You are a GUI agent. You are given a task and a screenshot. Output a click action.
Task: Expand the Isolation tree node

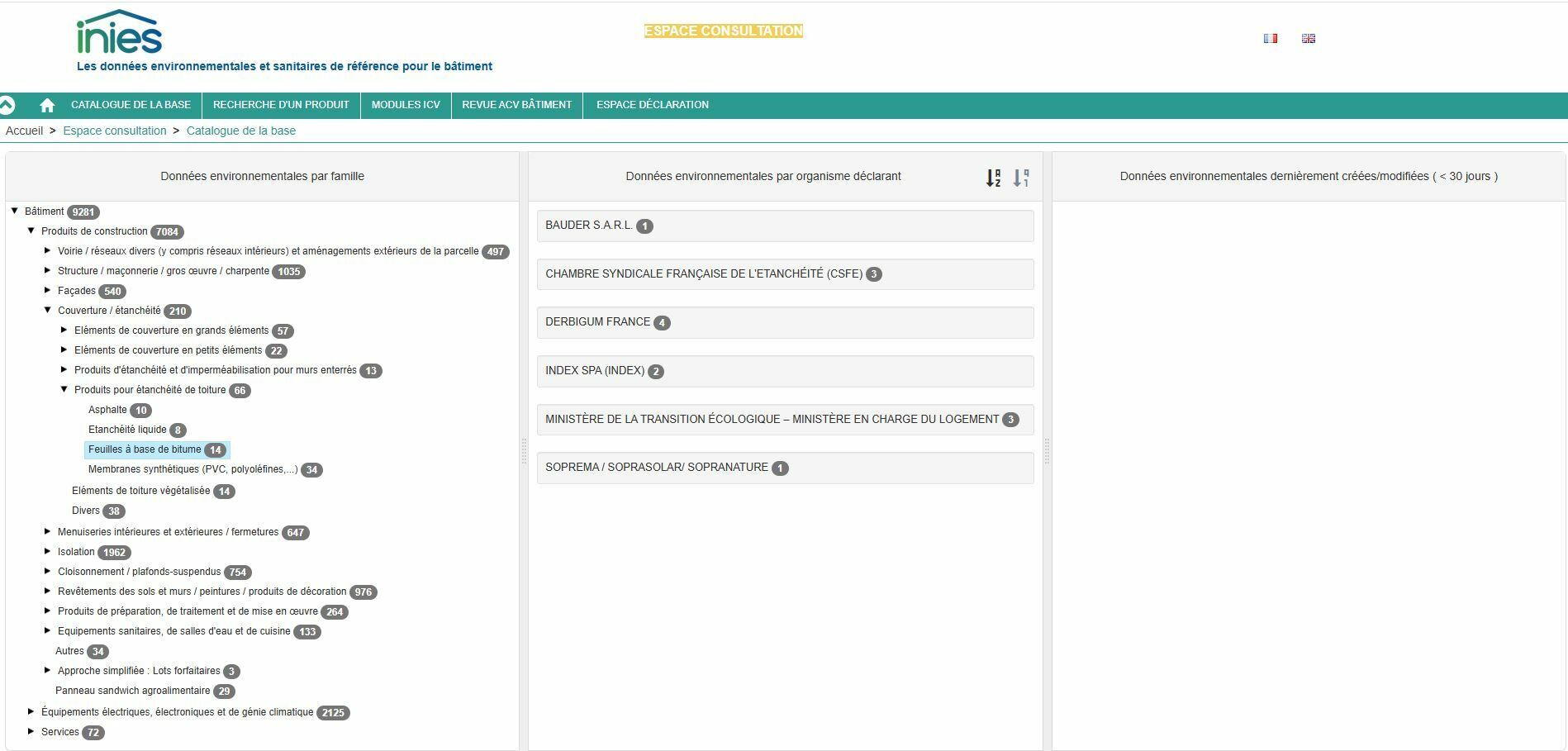(x=47, y=551)
